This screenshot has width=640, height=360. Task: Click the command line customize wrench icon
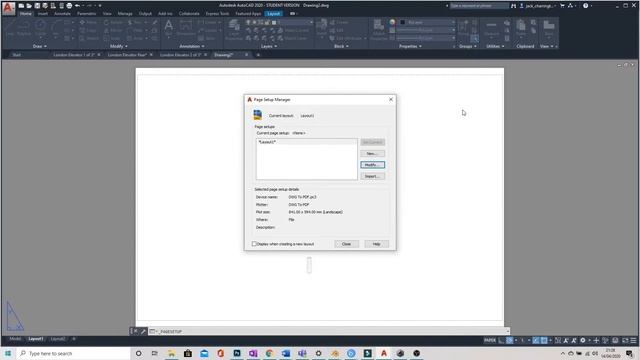tap(143, 331)
